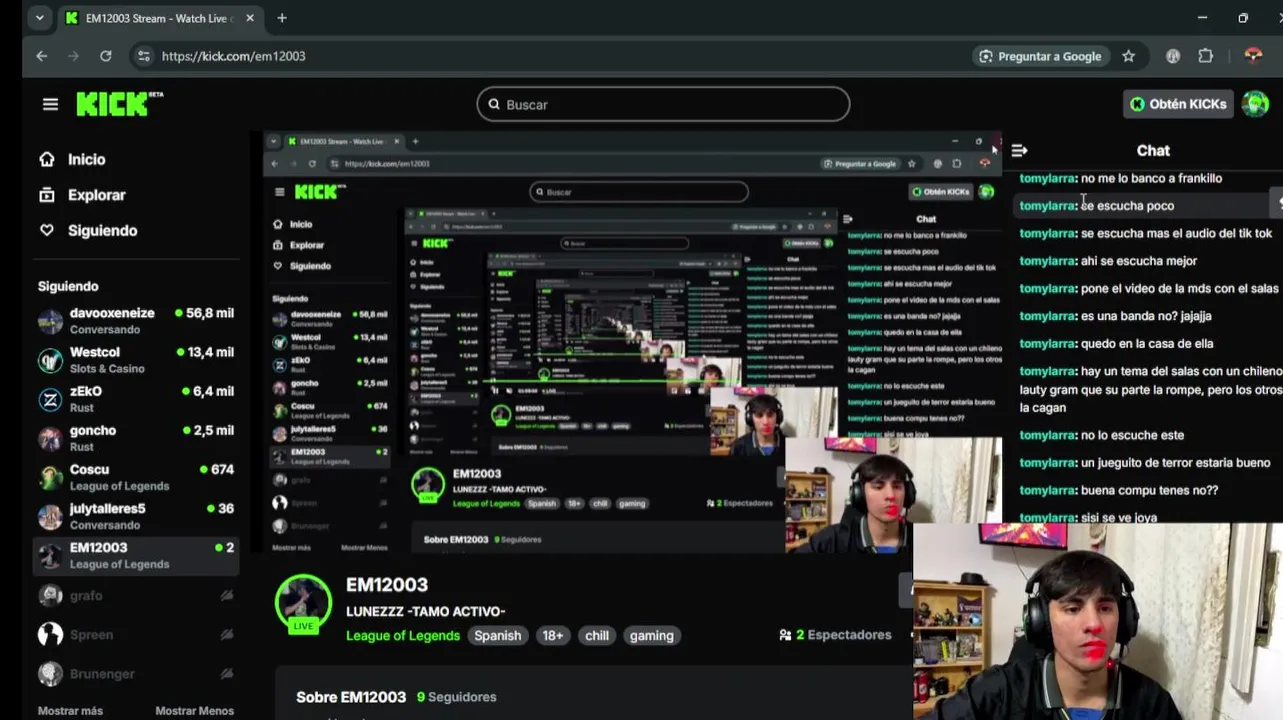Close the EM12003 Stream tab
This screenshot has width=1283, height=720.
(249, 18)
